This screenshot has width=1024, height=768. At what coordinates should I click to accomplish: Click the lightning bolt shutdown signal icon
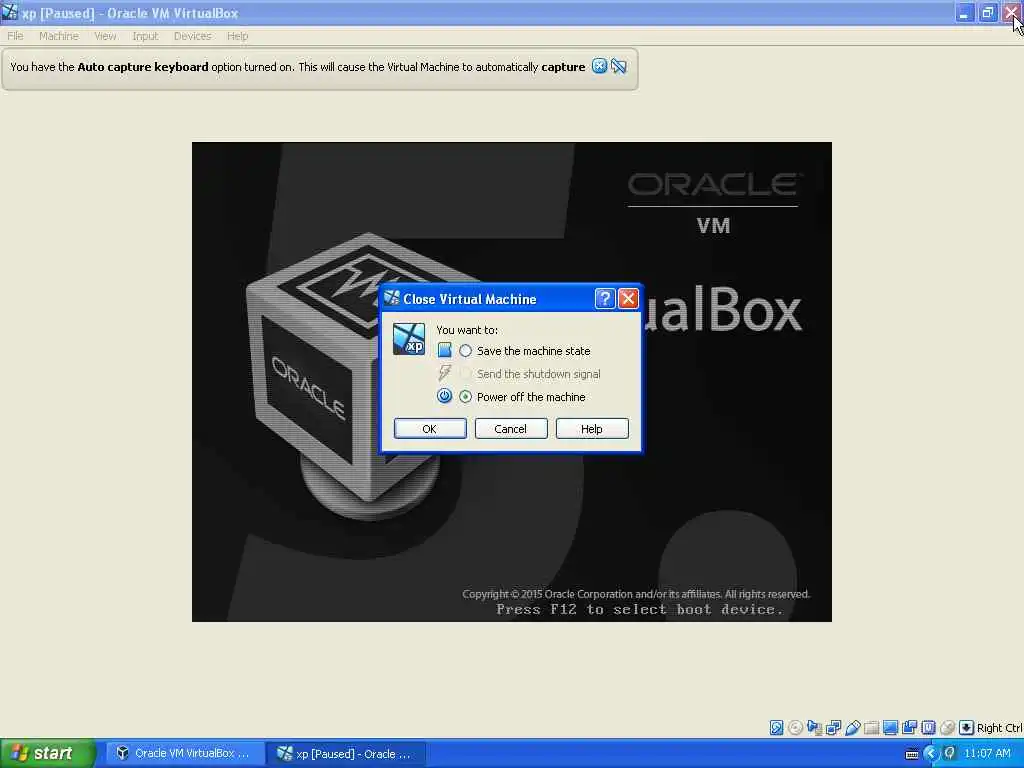444,373
